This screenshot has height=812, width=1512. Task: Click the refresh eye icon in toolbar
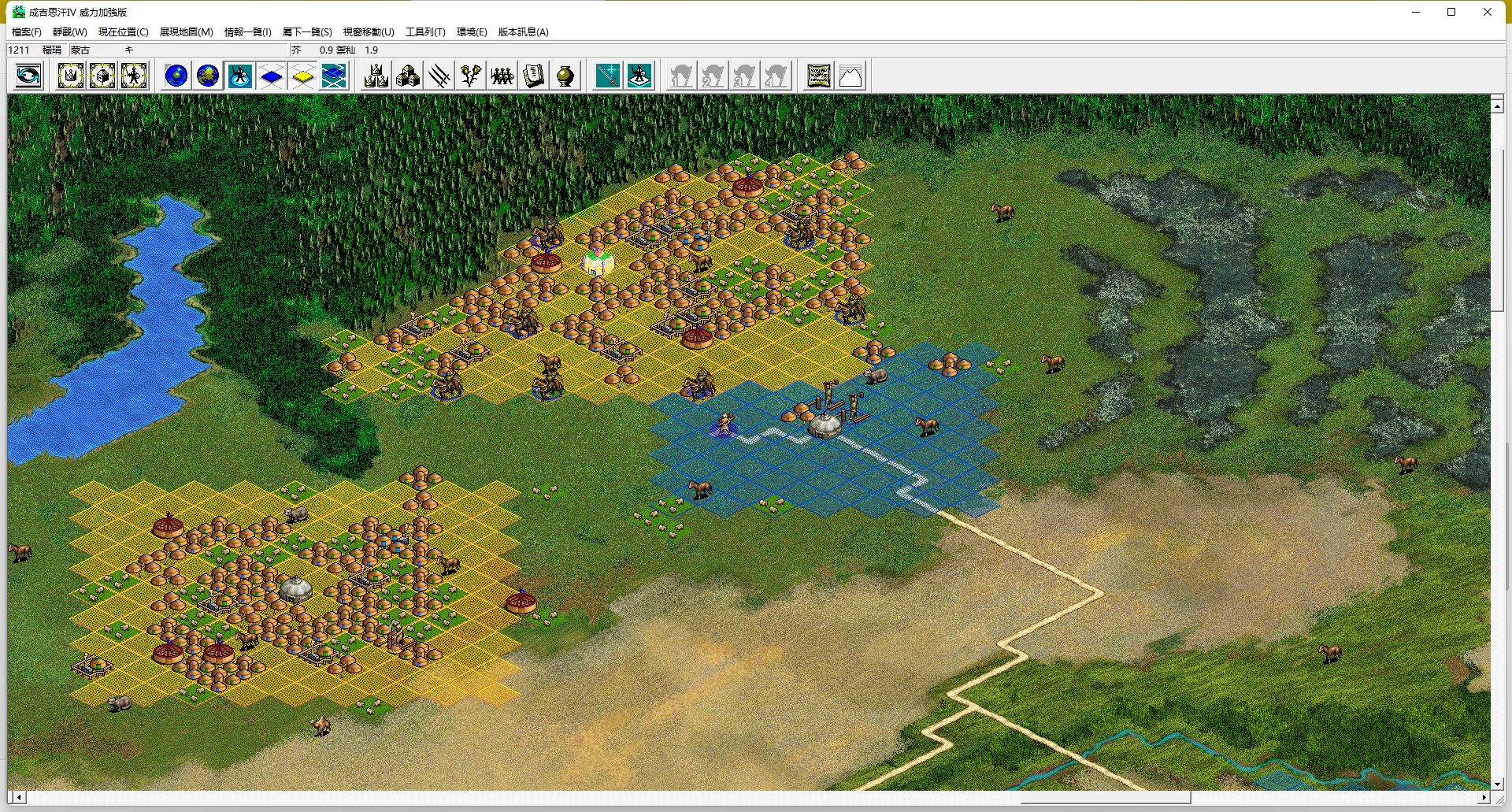28,76
